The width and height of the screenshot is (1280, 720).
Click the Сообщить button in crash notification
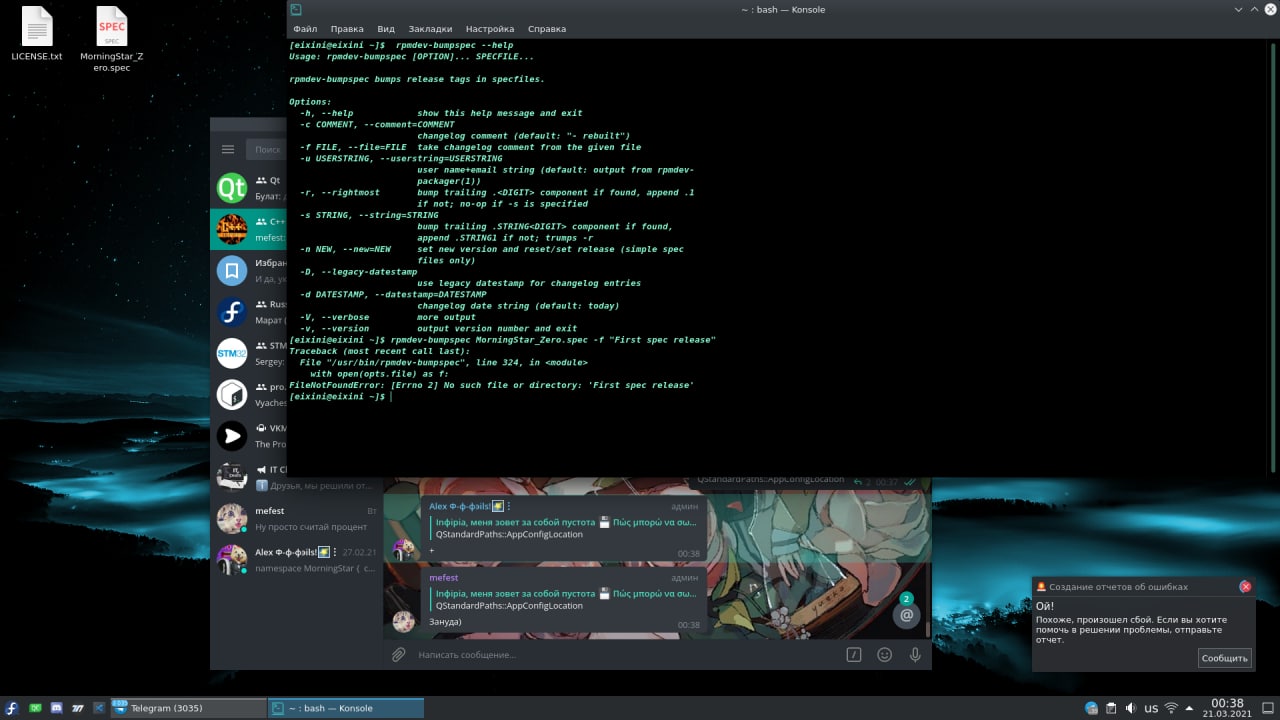(1224, 658)
